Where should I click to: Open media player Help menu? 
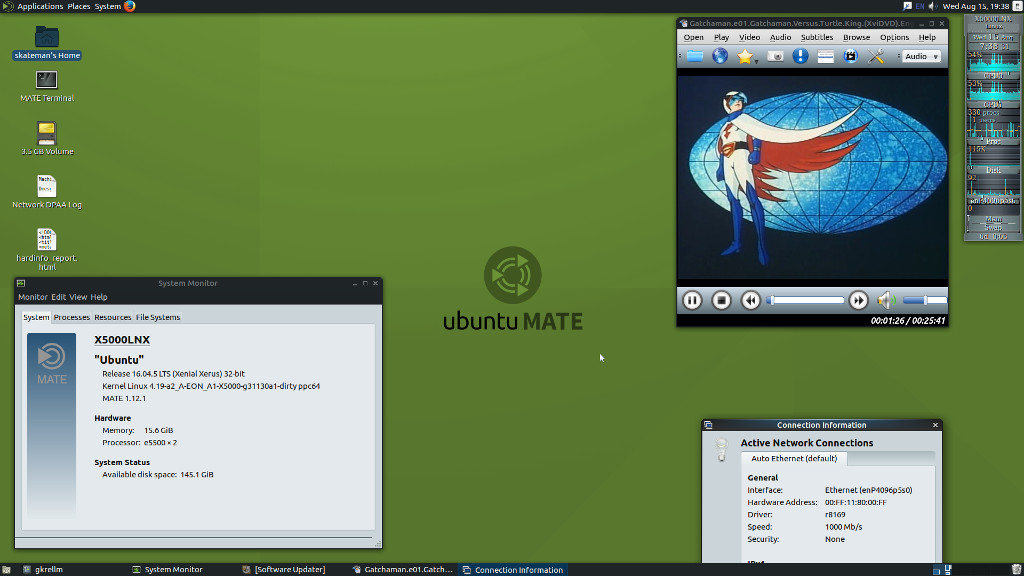pyautogui.click(x=927, y=37)
